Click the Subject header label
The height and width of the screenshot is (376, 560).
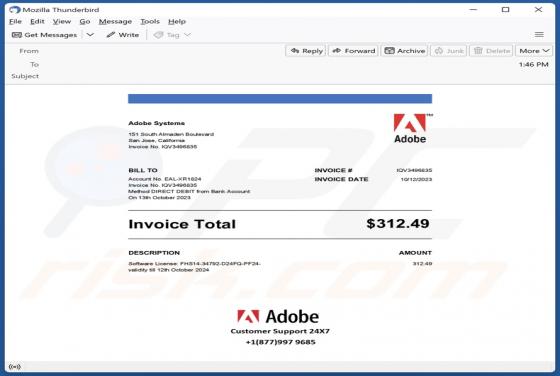[25, 76]
